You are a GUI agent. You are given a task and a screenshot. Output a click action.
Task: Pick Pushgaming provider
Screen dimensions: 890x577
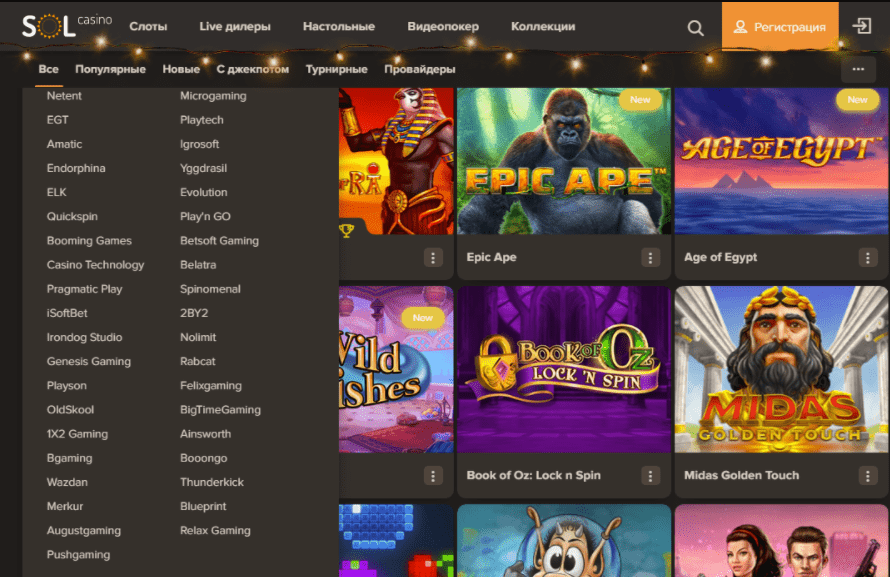78,555
